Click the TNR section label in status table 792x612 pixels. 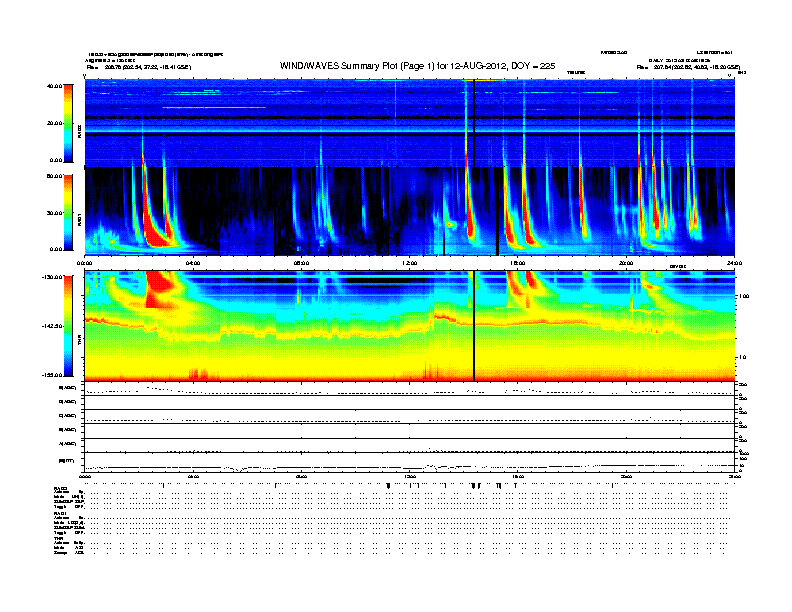coord(58,538)
